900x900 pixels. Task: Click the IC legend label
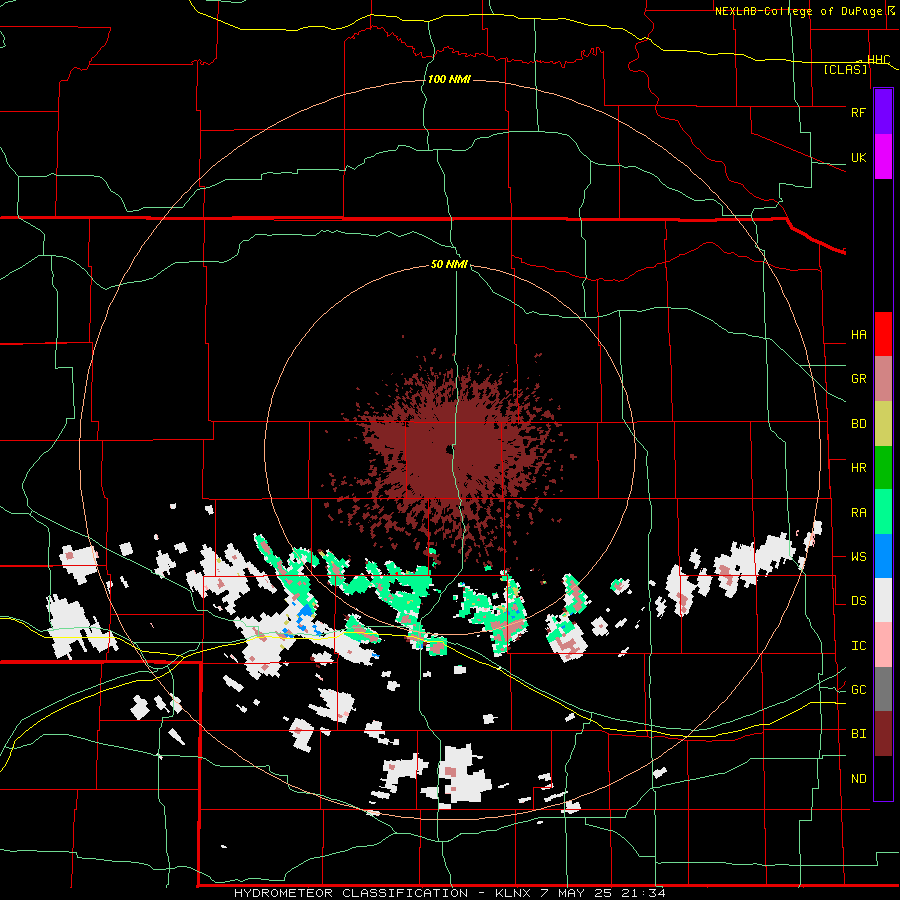(858, 646)
